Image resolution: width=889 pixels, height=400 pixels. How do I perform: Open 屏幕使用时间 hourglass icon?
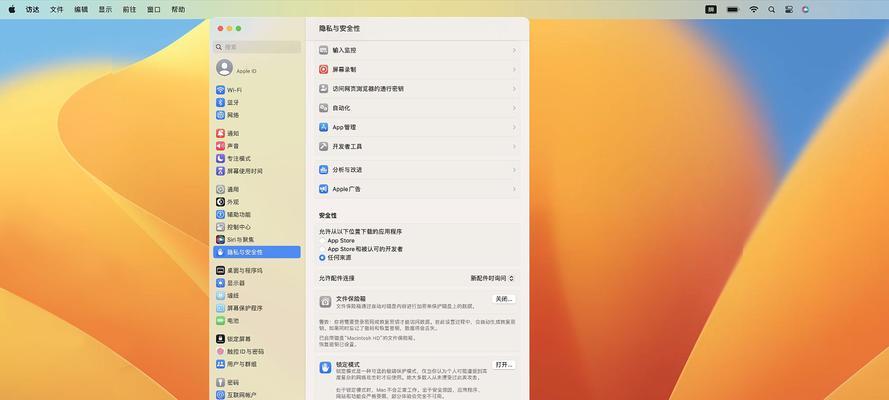point(221,171)
